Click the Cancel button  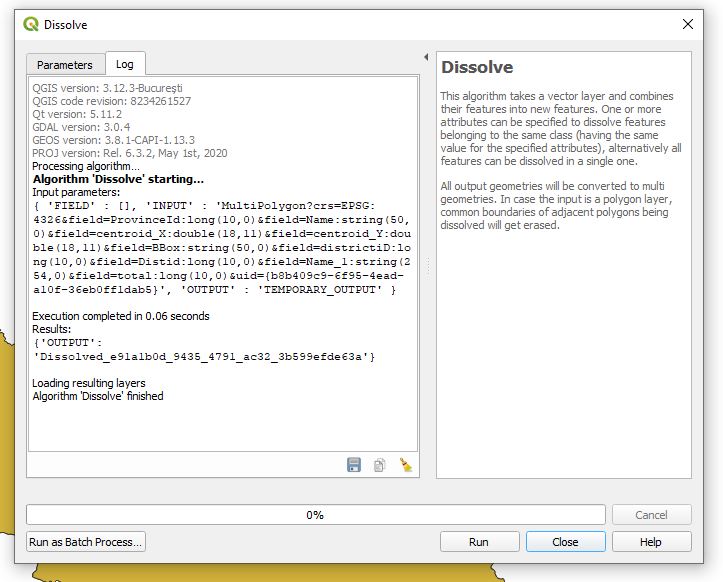[x=651, y=515]
